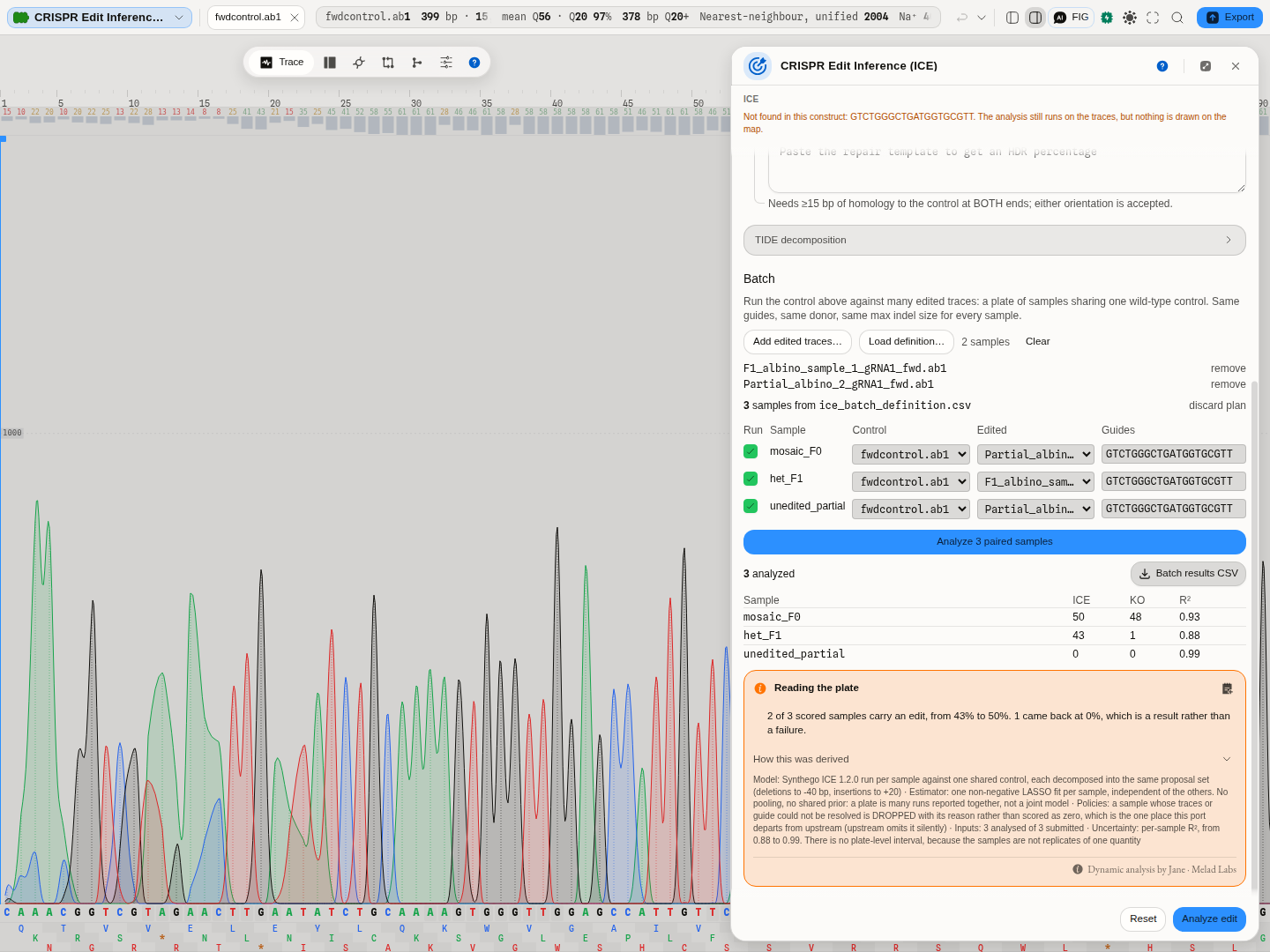
Task: Click the branch icon in floating toolbar
Action: [417, 63]
